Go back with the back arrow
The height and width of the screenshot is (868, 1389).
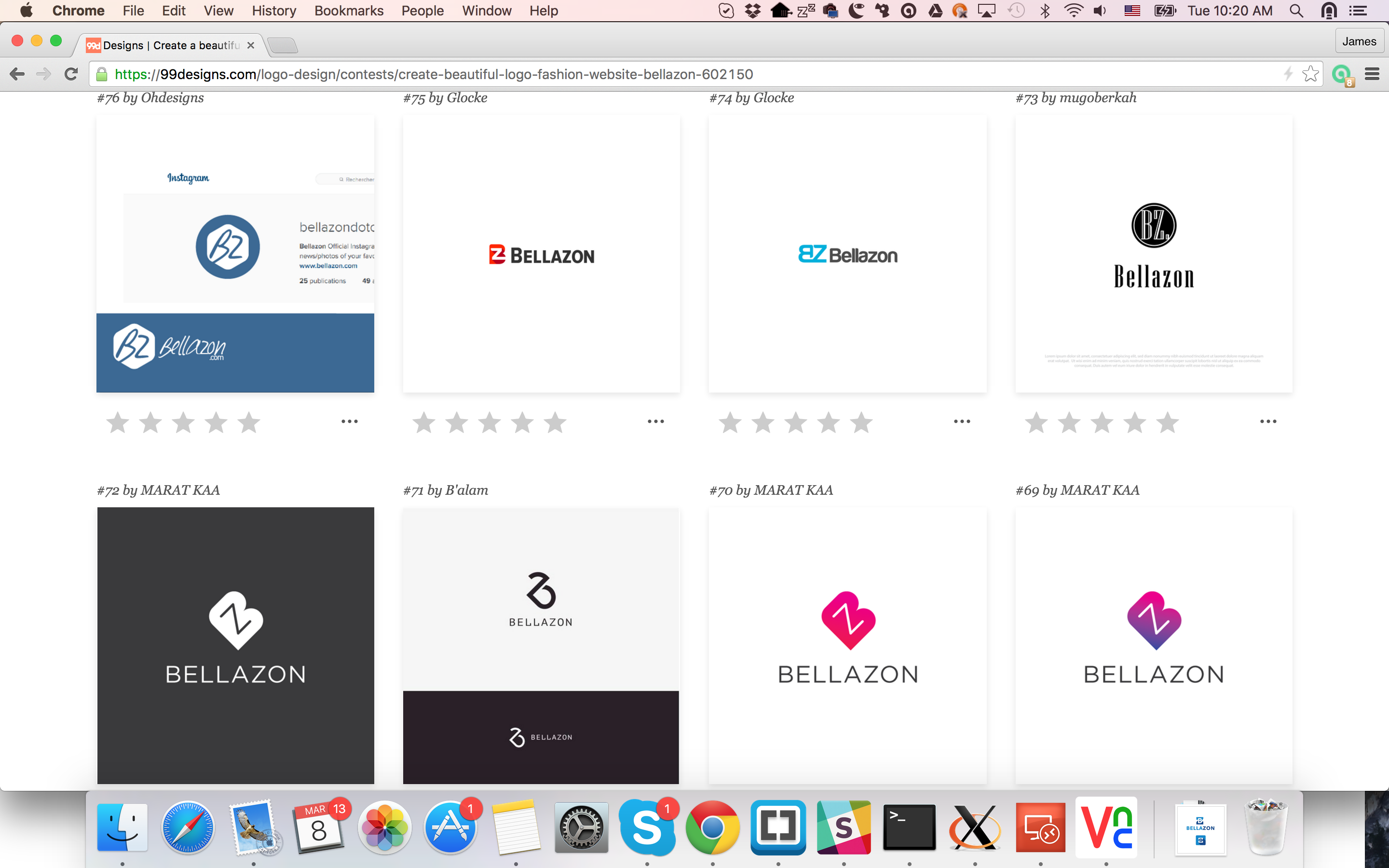(17, 74)
